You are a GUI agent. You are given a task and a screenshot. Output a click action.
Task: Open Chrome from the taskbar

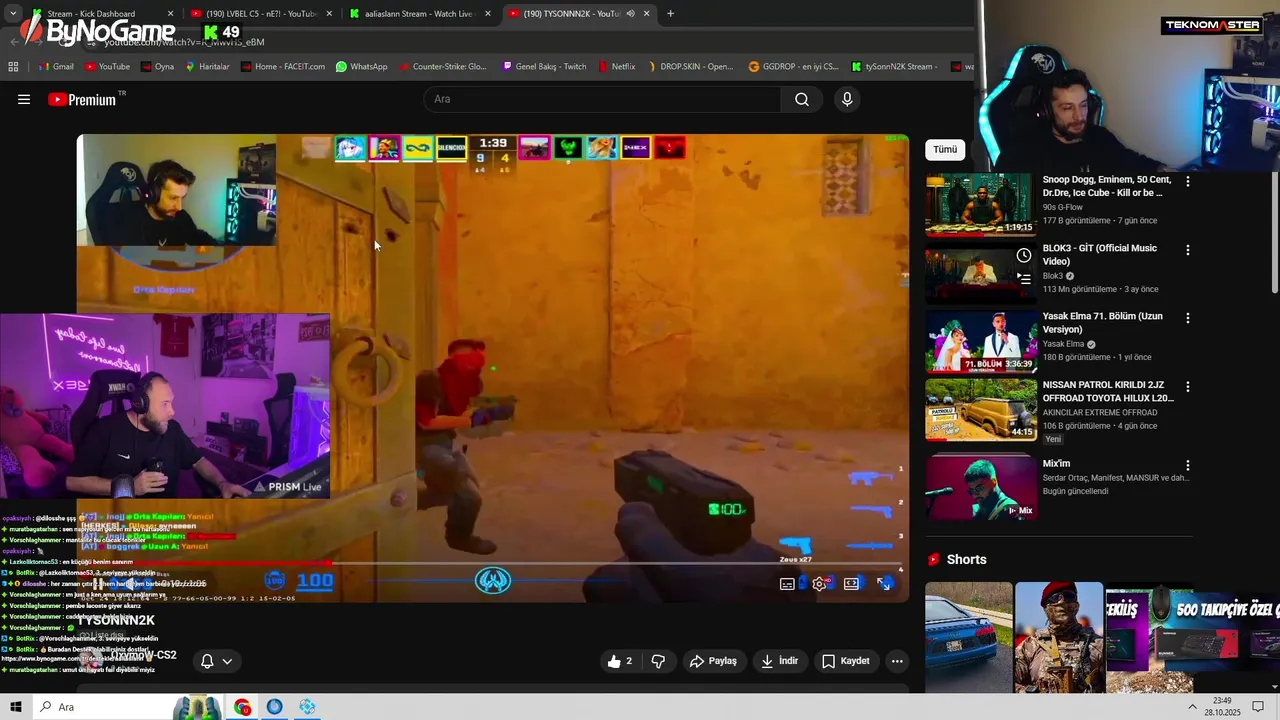click(x=242, y=707)
